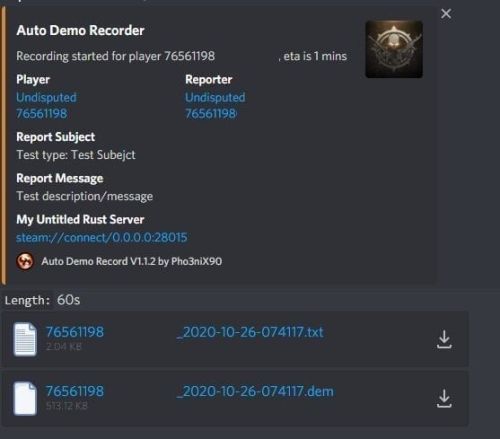
Task: Select the Length: 60s code text
Action: click(42, 300)
